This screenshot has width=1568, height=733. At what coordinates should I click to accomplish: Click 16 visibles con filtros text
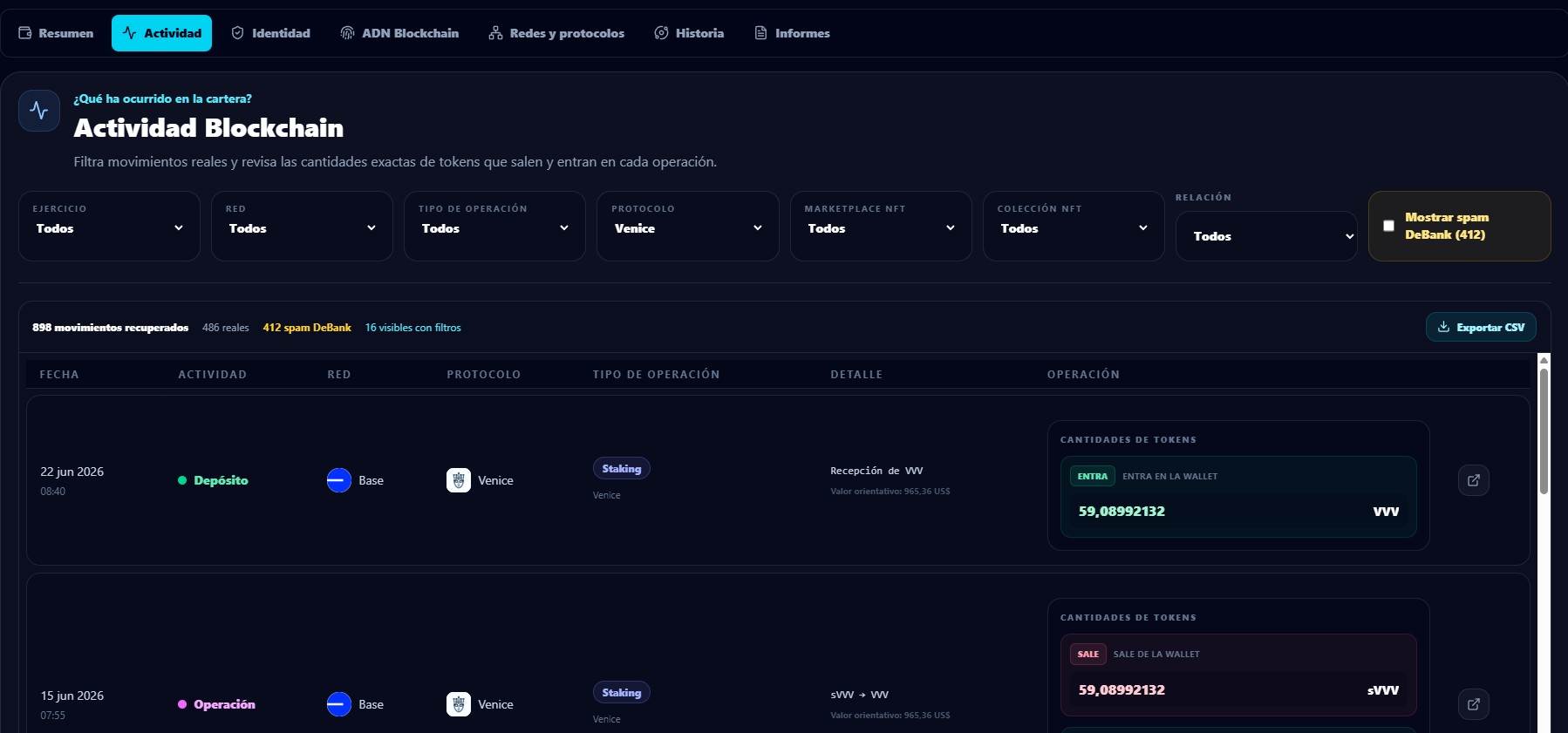click(x=413, y=328)
